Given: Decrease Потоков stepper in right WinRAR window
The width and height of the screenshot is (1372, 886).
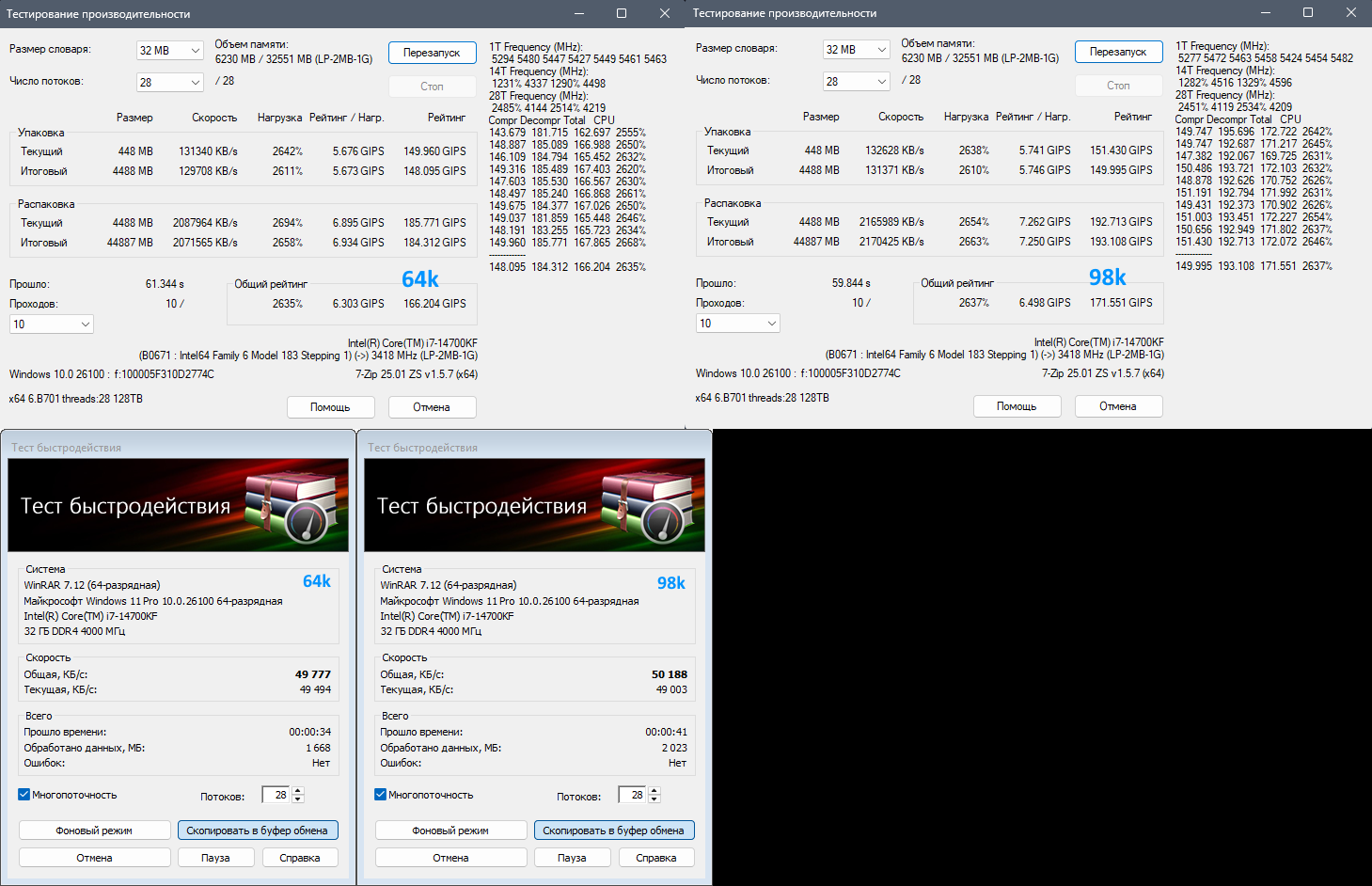Looking at the screenshot, I should [x=654, y=799].
